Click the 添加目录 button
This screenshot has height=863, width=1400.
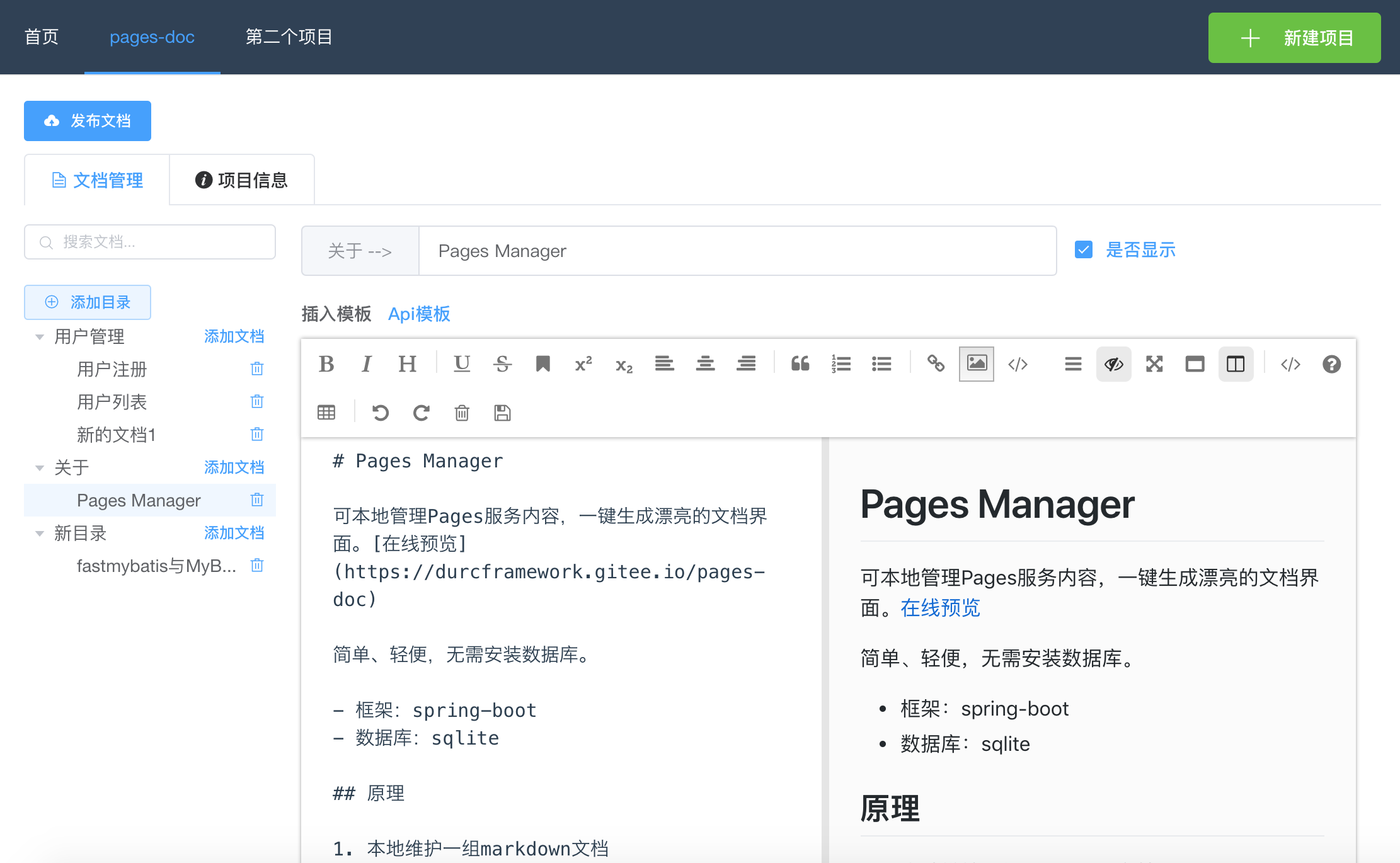tap(88, 302)
